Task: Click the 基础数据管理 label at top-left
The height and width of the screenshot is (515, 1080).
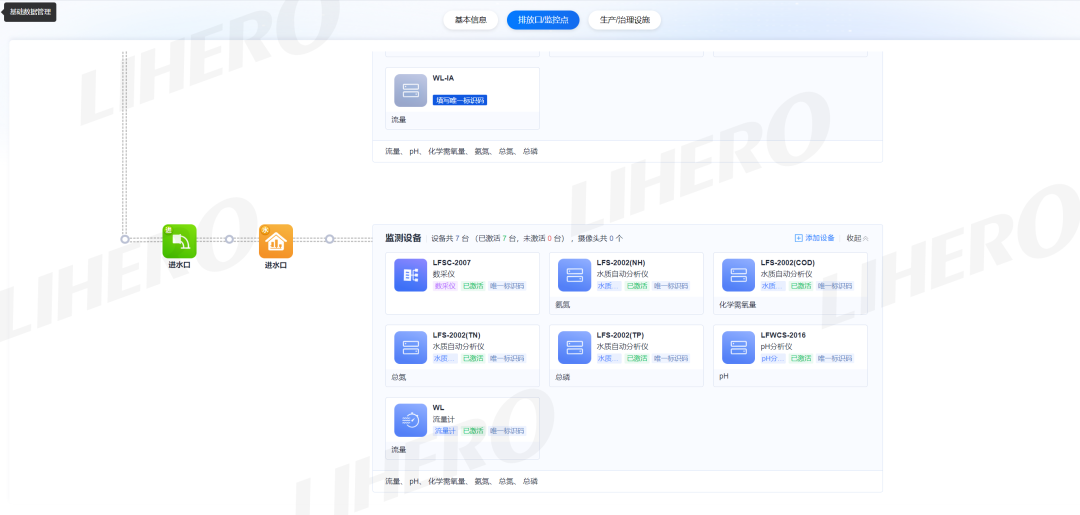Action: pyautogui.click(x=28, y=11)
